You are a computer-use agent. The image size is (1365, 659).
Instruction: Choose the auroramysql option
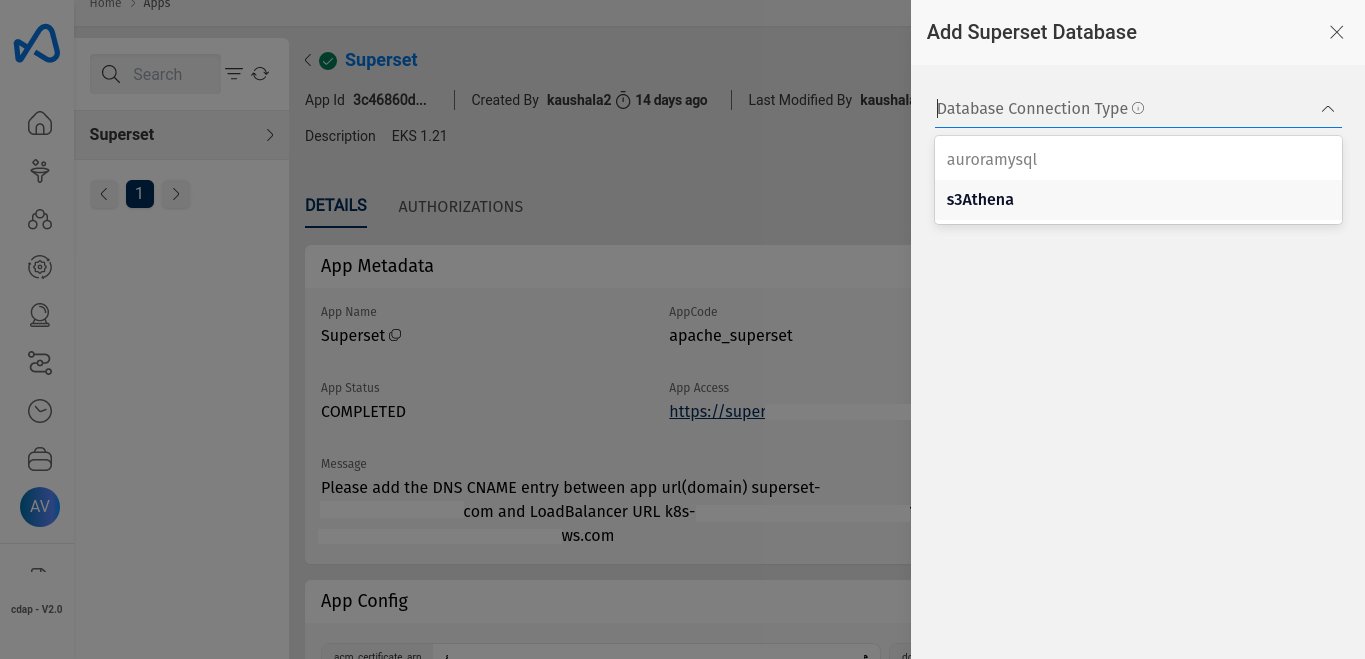point(1138,159)
